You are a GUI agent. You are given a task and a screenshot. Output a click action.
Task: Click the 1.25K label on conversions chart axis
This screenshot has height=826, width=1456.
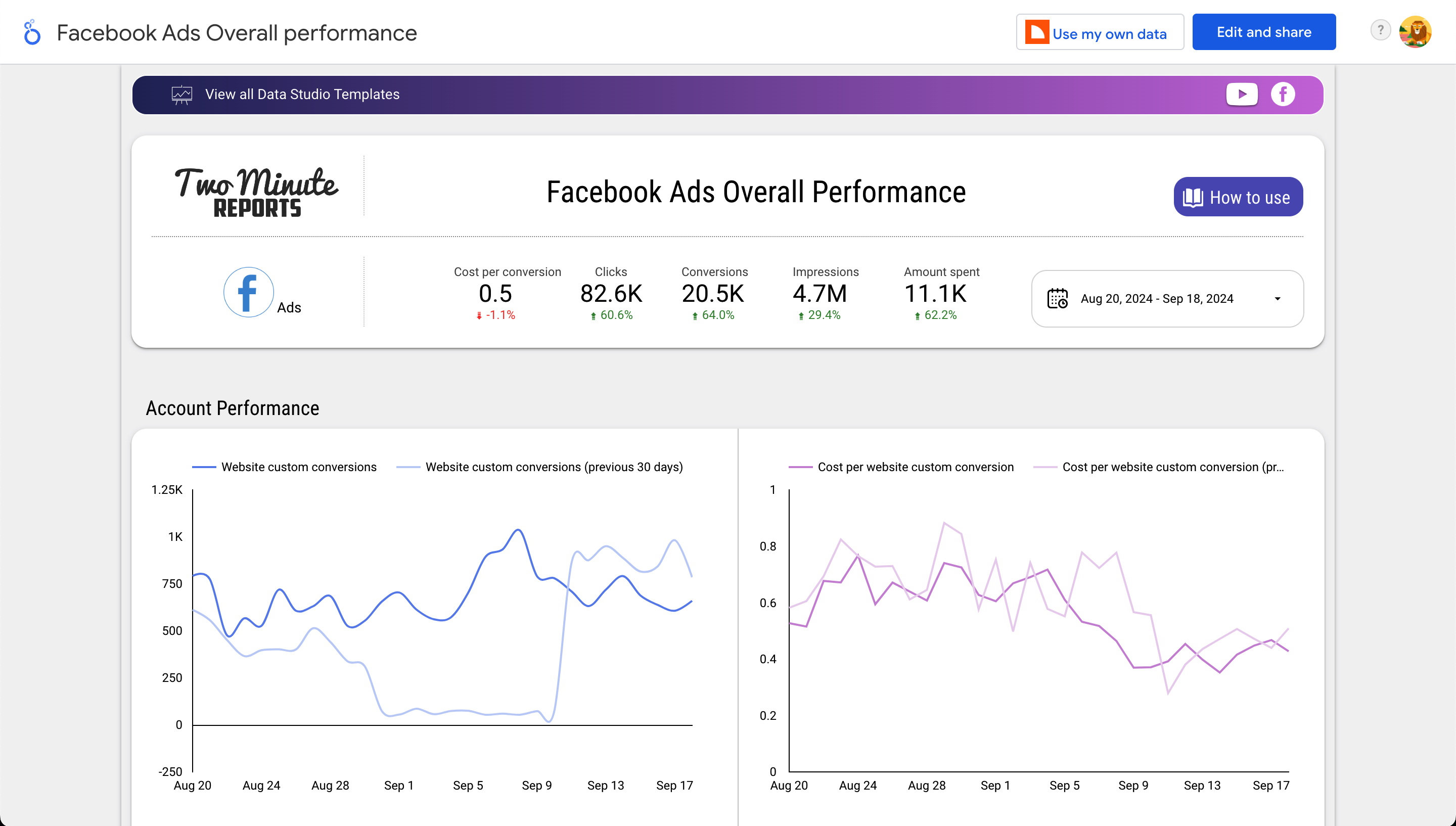(167, 490)
